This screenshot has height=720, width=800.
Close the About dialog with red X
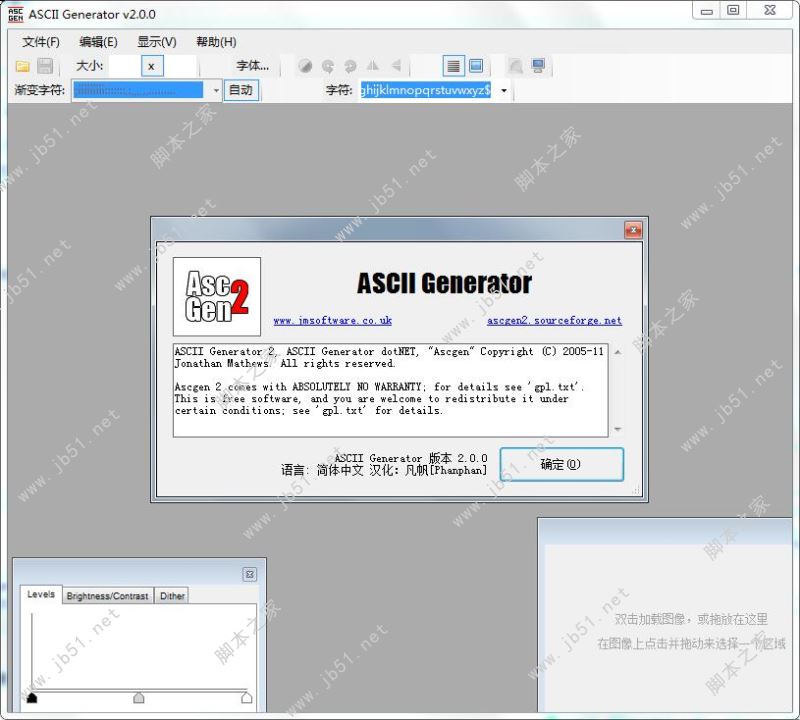click(x=633, y=230)
